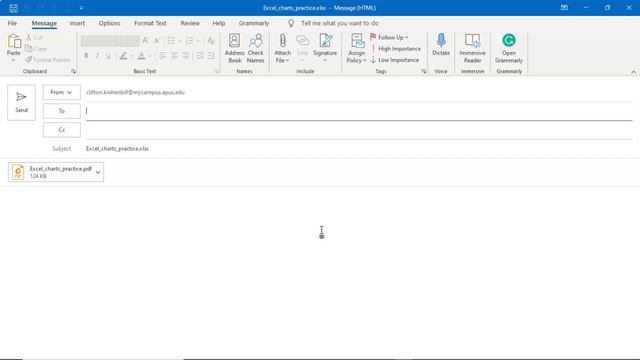Open Immersive Reader

472,48
